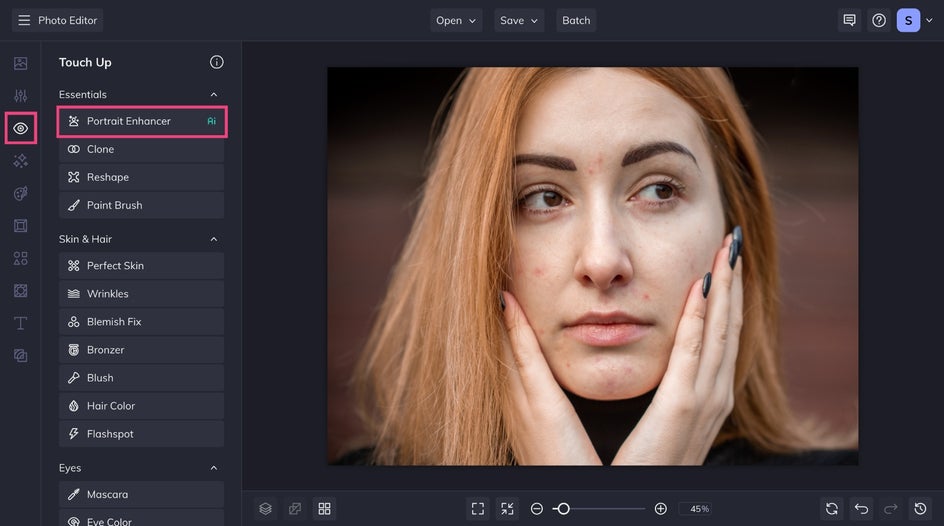Click the zoom slider handle
Viewport: 944px width, 526px height.
click(563, 509)
